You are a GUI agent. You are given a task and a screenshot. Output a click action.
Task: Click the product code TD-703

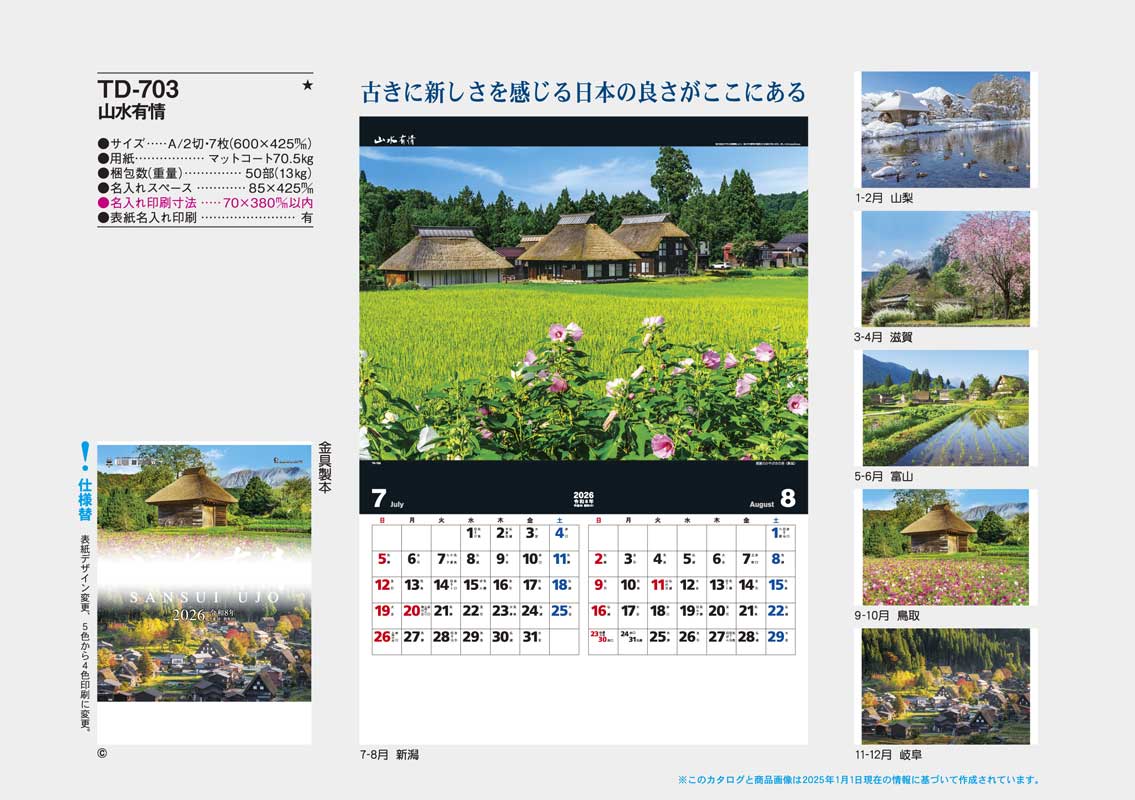point(138,89)
